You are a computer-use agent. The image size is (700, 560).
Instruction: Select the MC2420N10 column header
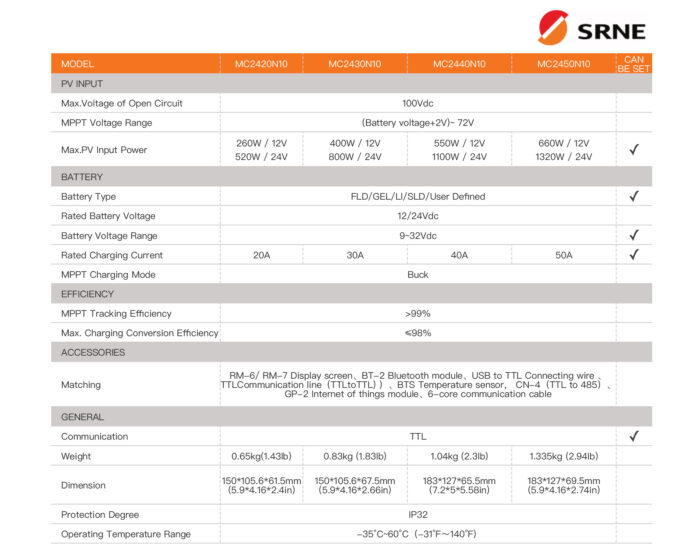(262, 64)
